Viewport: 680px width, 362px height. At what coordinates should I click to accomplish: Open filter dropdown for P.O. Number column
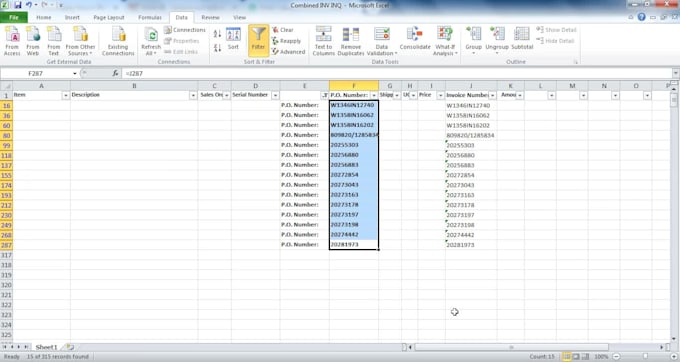[x=374, y=95]
